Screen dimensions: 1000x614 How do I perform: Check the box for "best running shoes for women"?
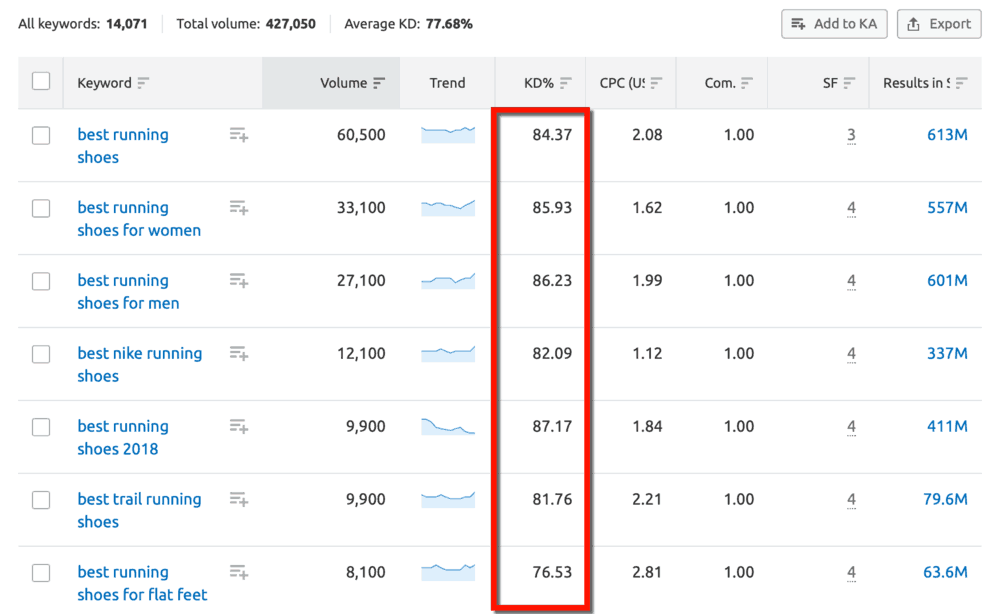41,208
